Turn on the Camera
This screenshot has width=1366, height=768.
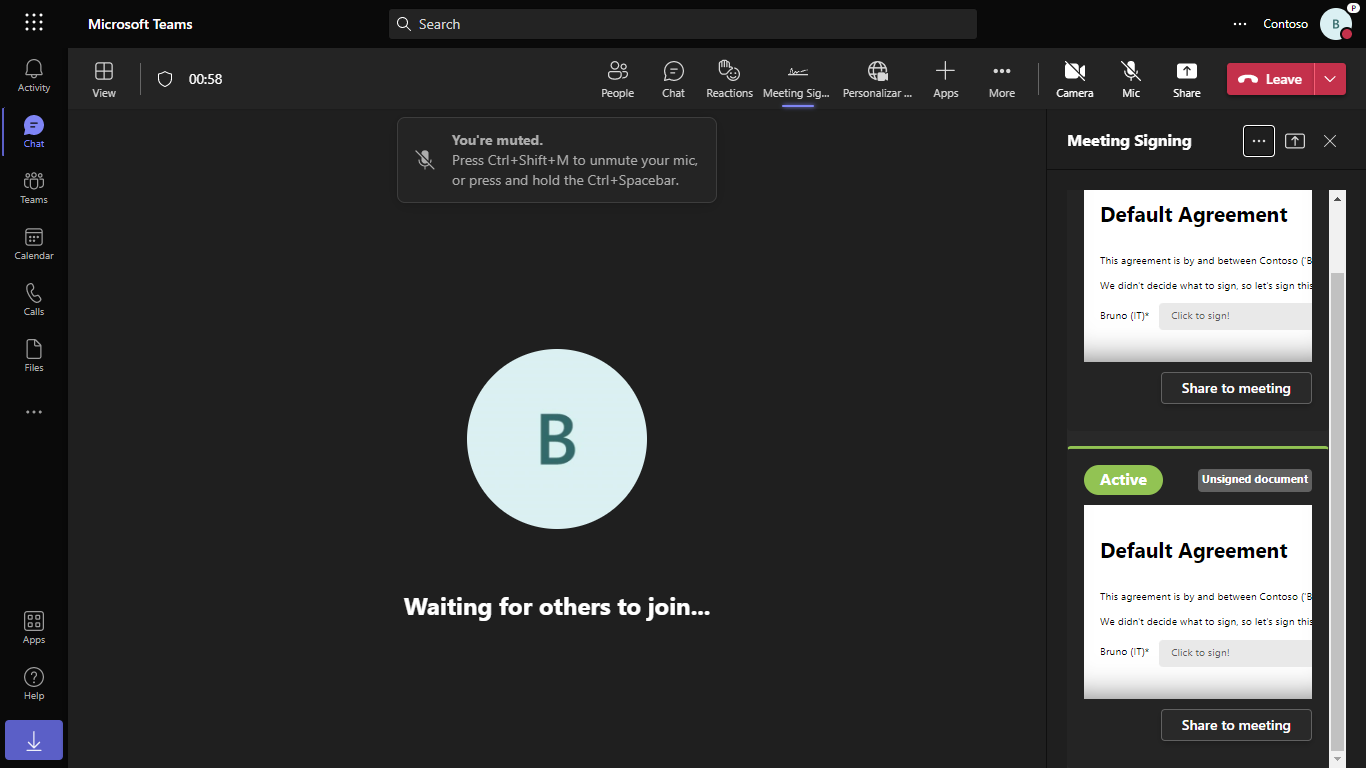coord(1075,79)
